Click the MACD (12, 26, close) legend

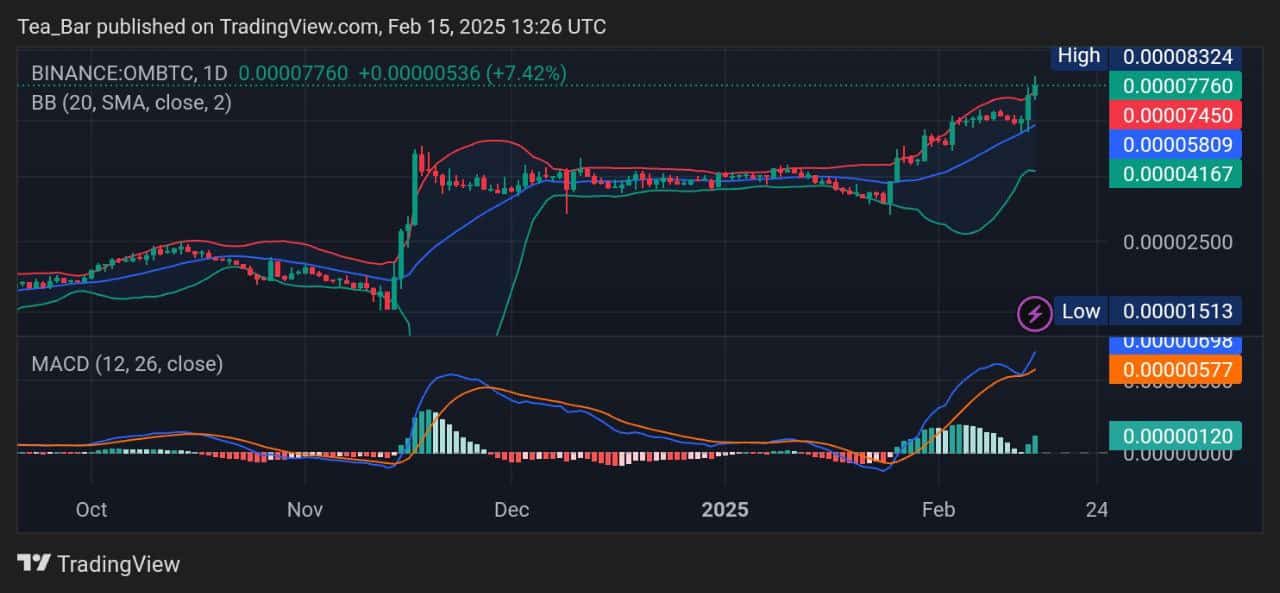point(127,364)
